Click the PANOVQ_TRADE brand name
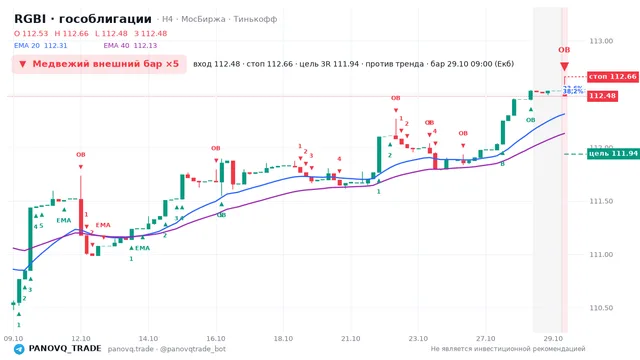Screen dimensions: 640x360 coord(65,349)
